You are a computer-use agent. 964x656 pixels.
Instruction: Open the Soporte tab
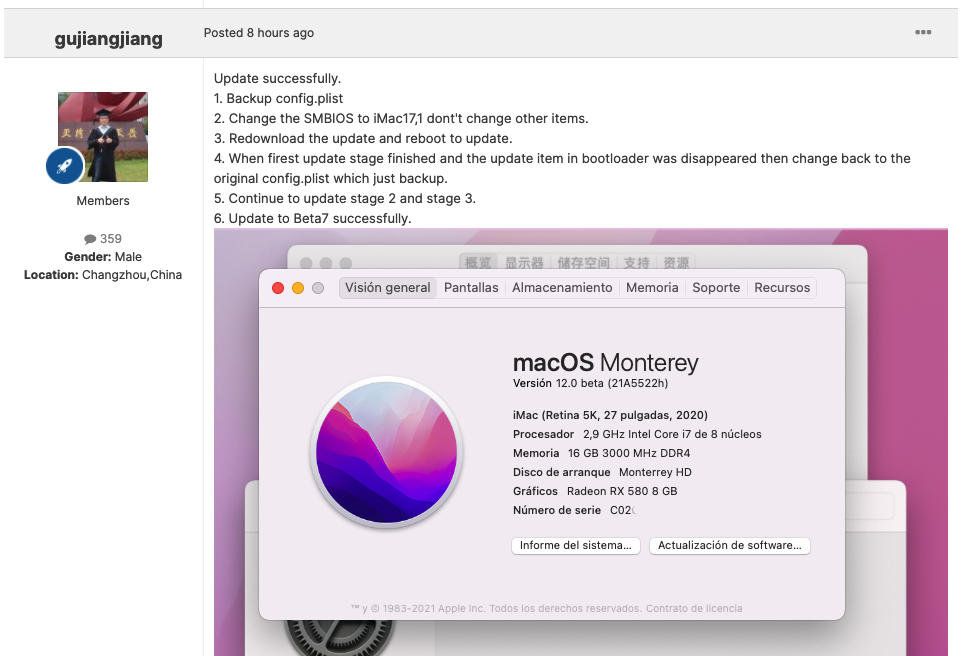click(716, 288)
